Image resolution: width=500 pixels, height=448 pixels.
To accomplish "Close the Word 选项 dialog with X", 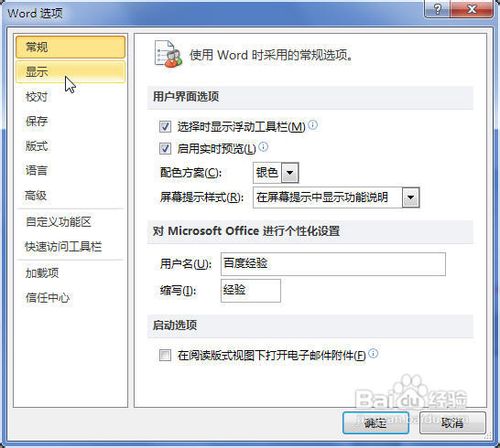I will coord(471,9).
